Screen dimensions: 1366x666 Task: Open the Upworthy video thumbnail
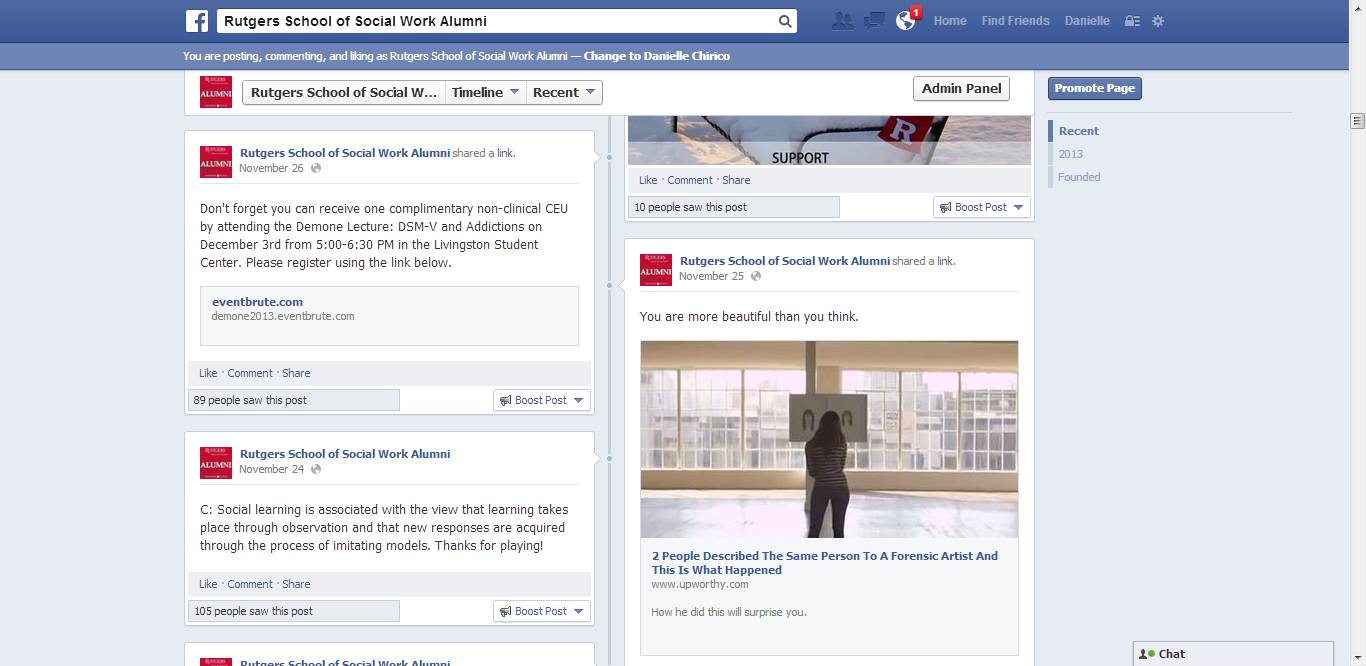(x=829, y=439)
